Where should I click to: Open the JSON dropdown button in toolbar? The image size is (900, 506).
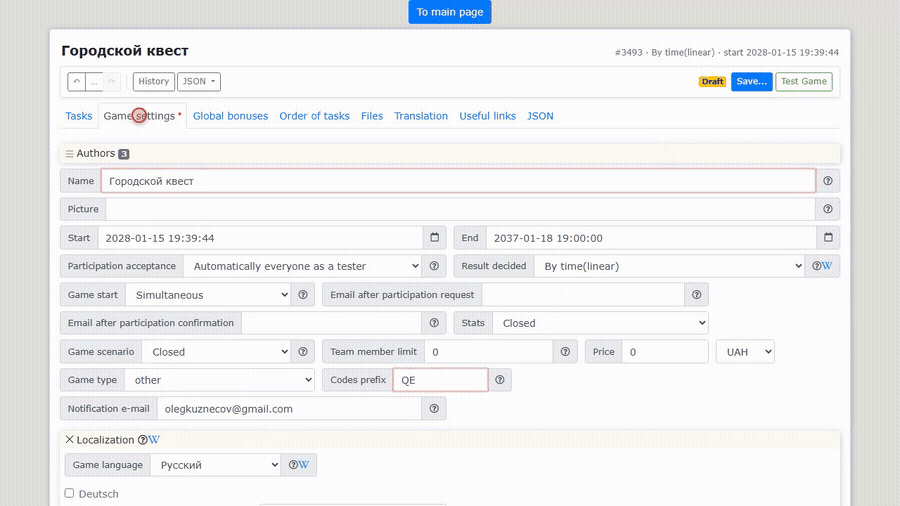click(199, 81)
